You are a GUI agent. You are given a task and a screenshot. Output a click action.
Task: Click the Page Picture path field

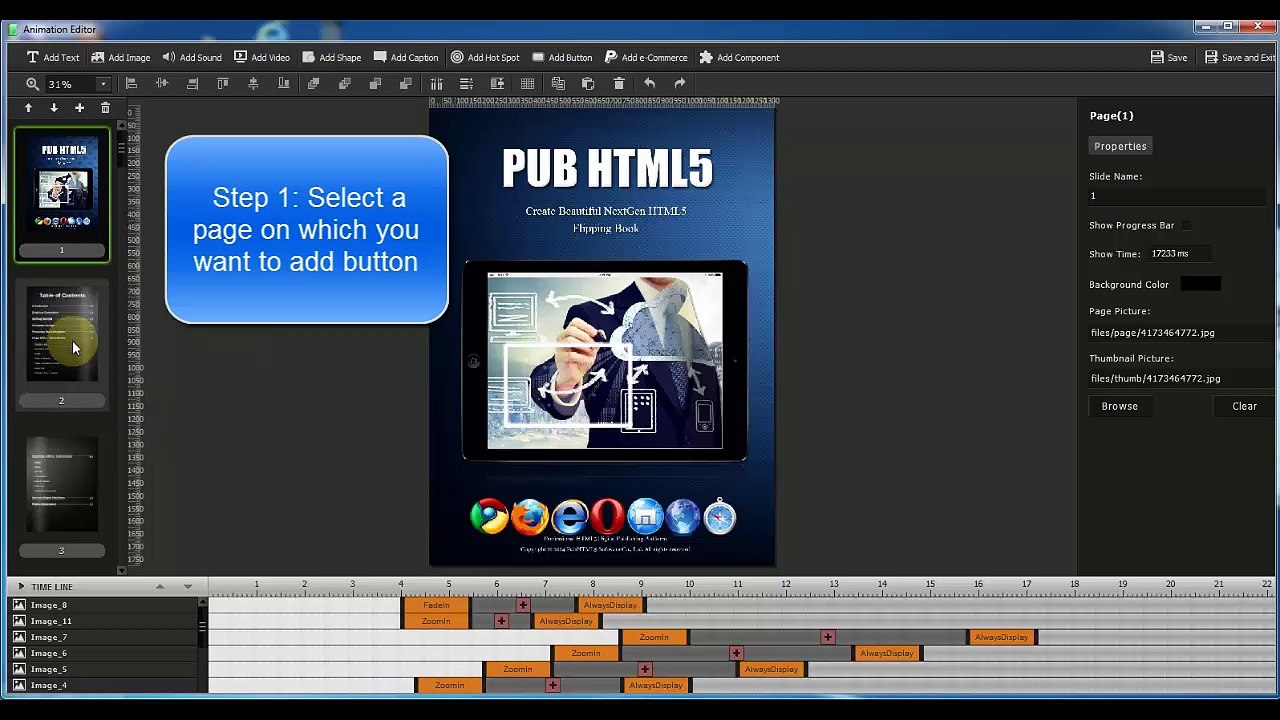(1180, 333)
